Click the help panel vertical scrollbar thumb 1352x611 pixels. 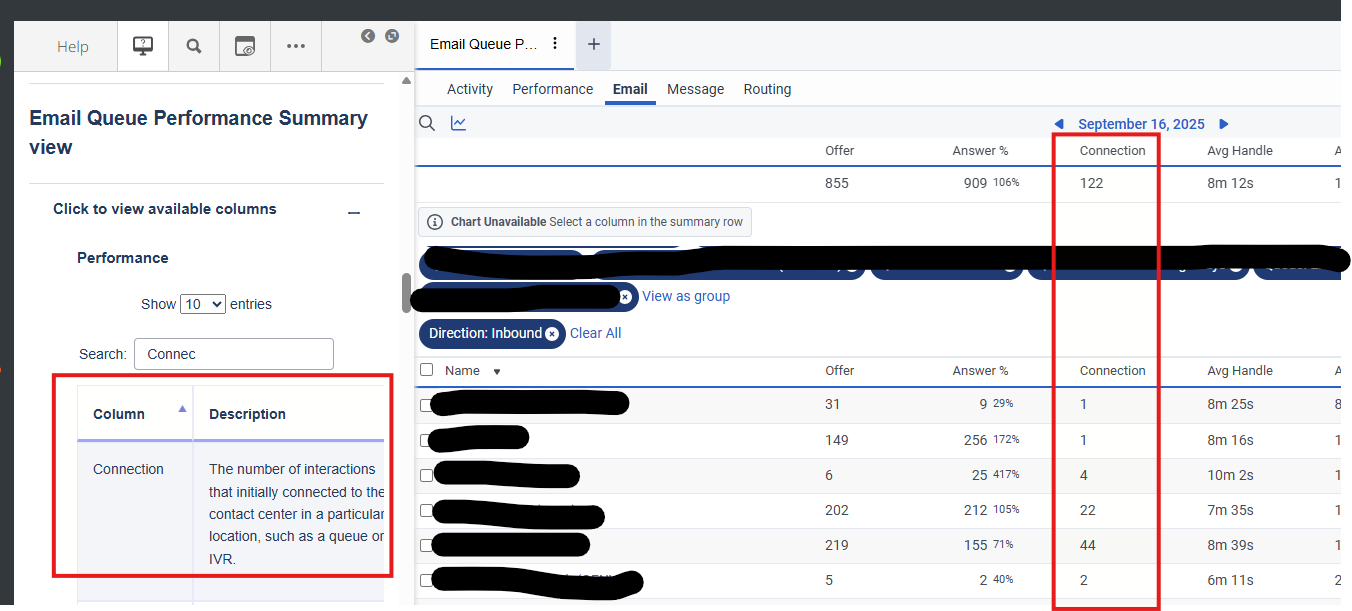[406, 293]
